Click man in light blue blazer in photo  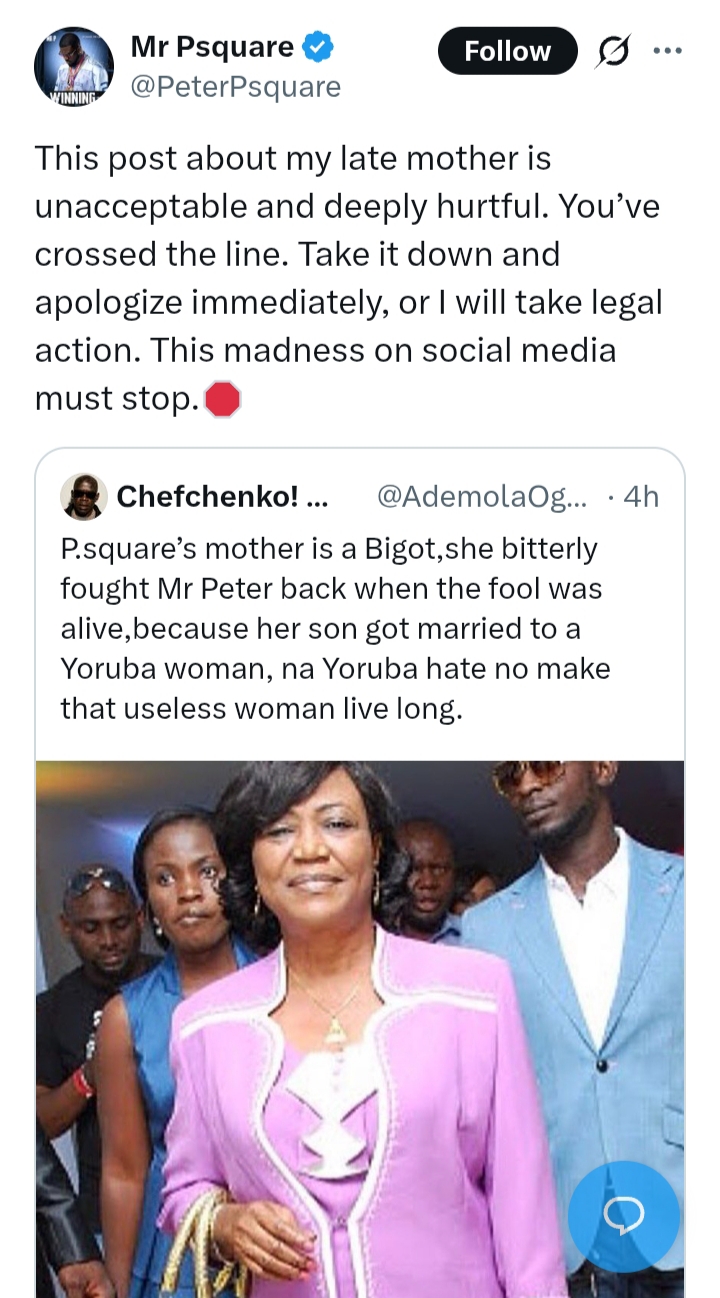[x=590, y=1000]
